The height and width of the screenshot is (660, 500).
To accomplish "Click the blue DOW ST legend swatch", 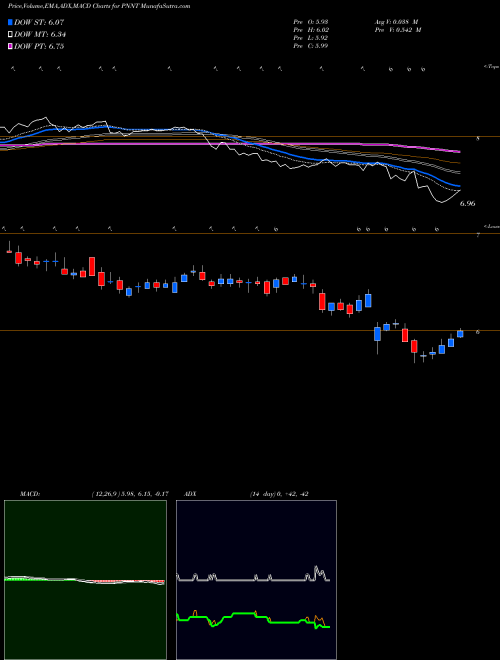I will tap(11, 22).
